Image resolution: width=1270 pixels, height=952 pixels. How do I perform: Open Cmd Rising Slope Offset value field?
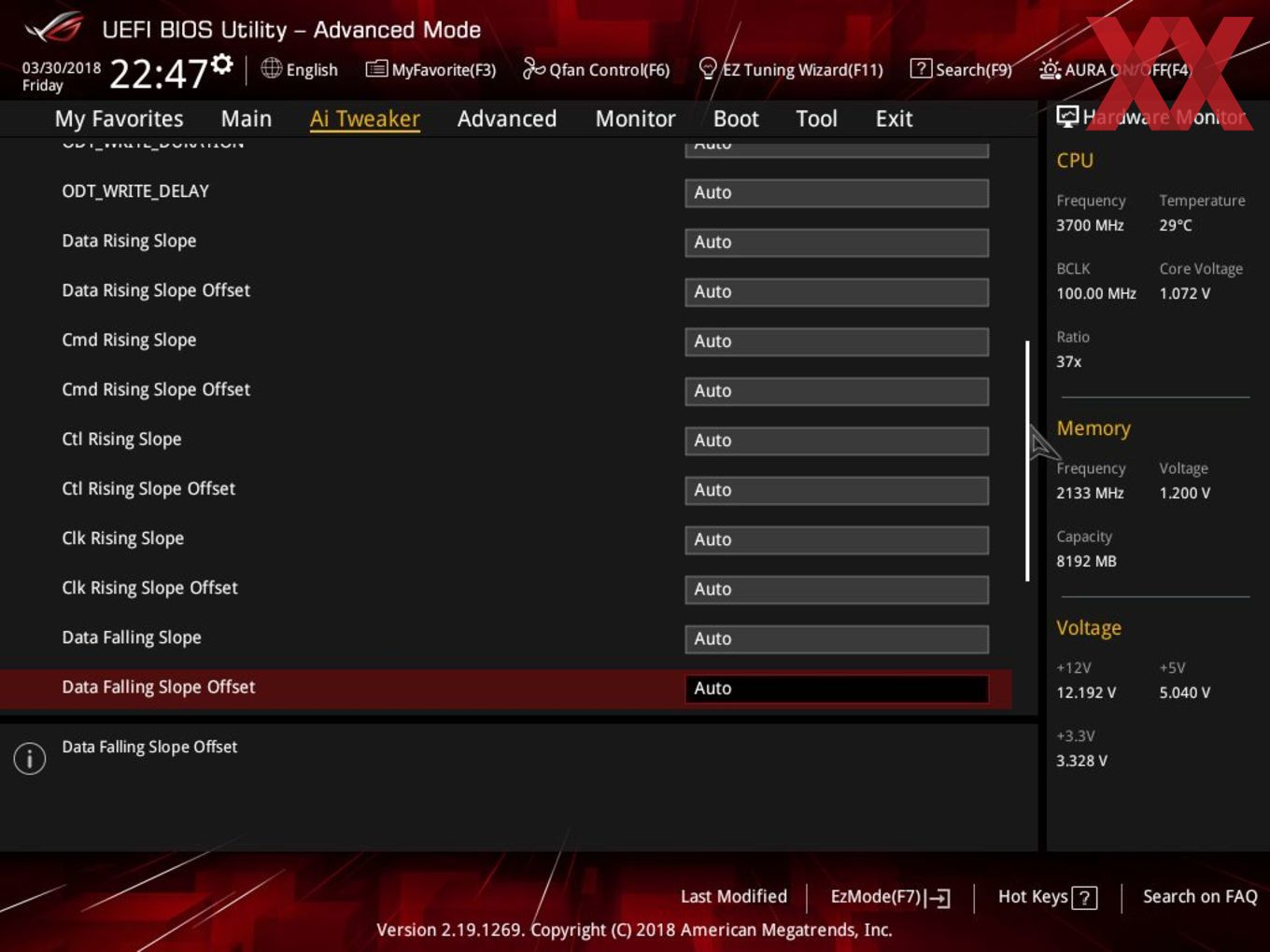[837, 390]
